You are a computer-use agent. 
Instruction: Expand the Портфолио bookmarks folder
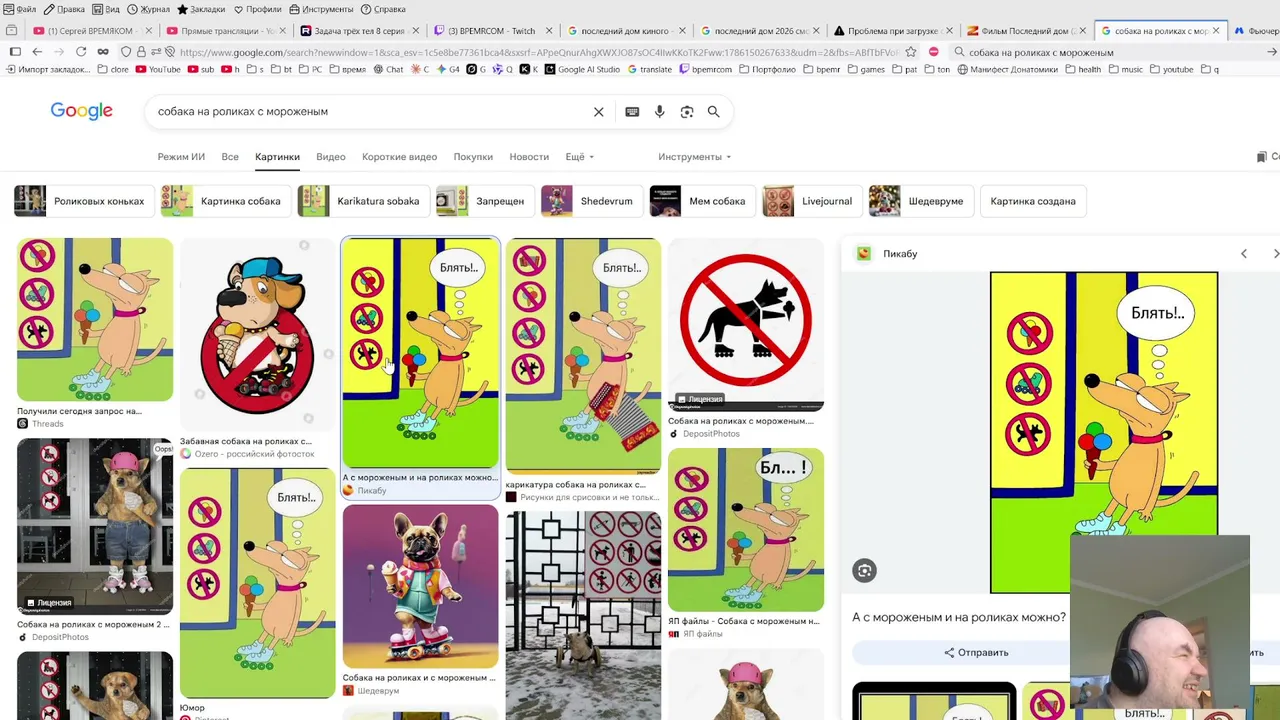767,70
